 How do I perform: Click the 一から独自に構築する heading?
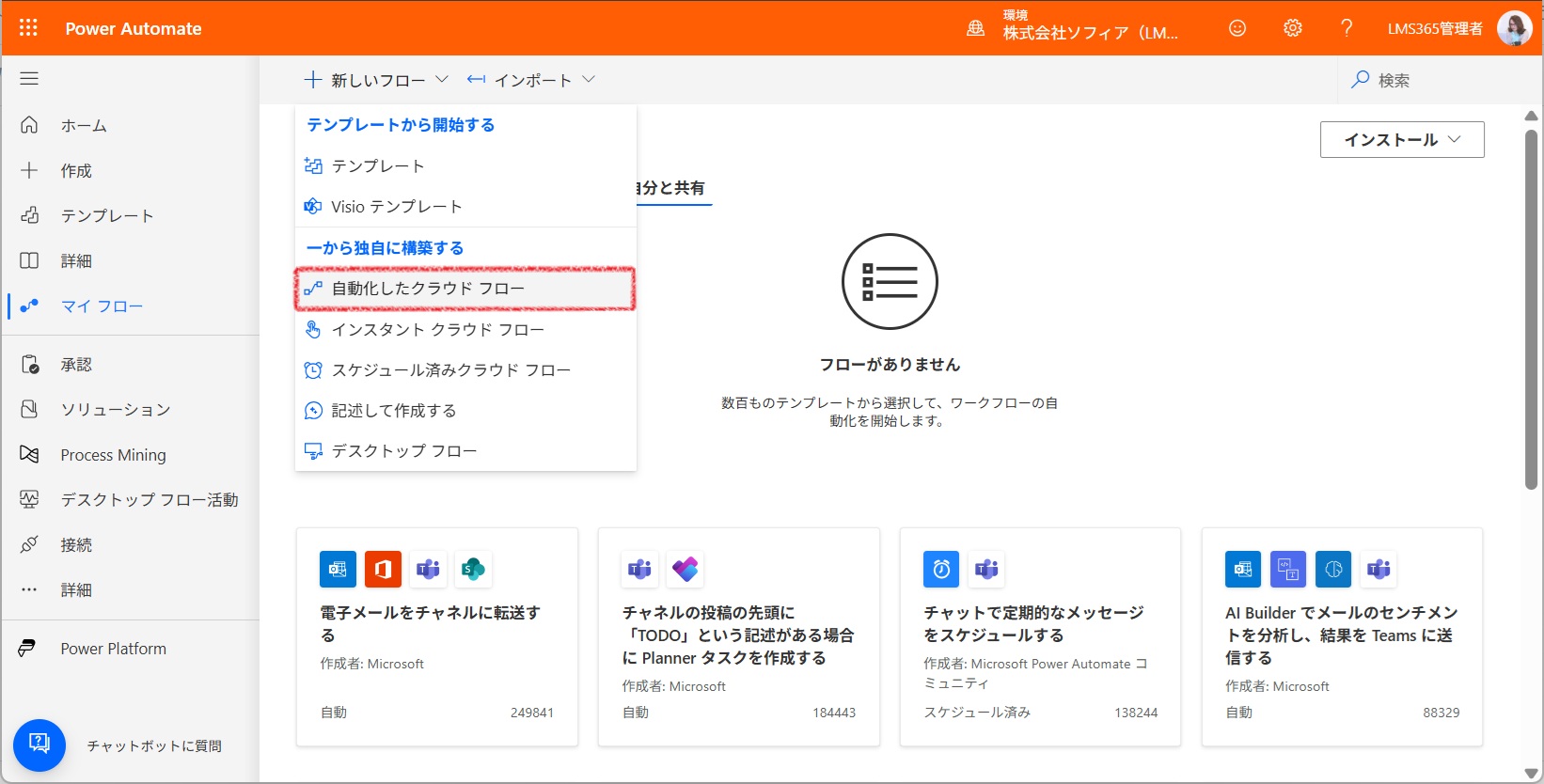pos(386,248)
